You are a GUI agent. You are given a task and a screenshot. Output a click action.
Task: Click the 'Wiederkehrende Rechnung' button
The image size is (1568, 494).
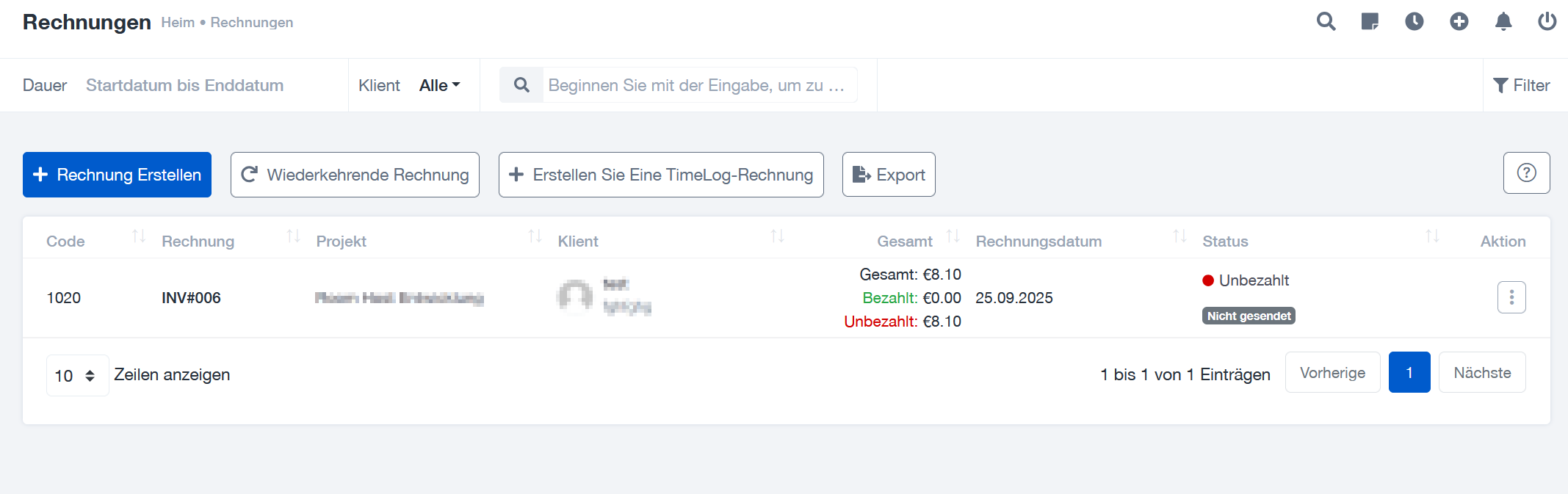coord(355,175)
